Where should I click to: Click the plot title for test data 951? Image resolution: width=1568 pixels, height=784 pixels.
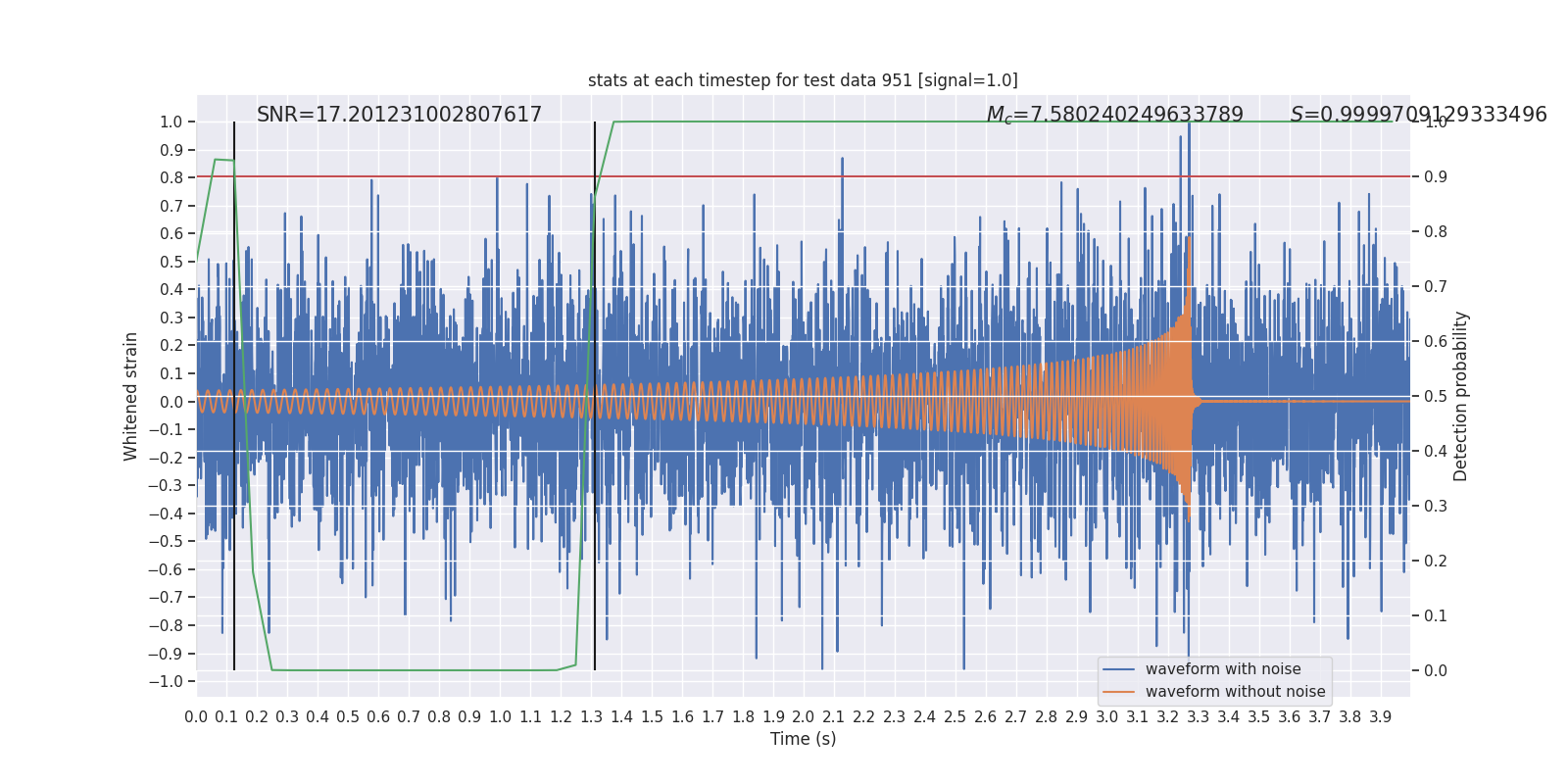(803, 80)
